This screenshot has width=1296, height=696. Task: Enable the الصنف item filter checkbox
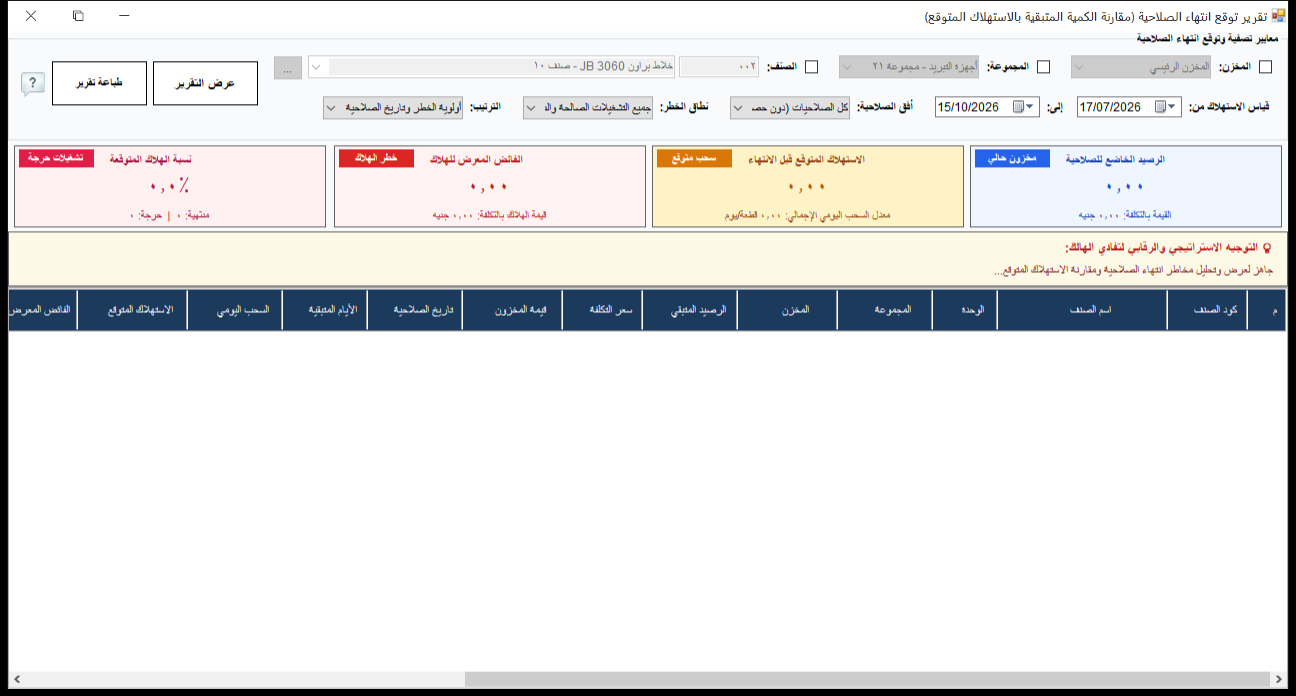coord(811,67)
